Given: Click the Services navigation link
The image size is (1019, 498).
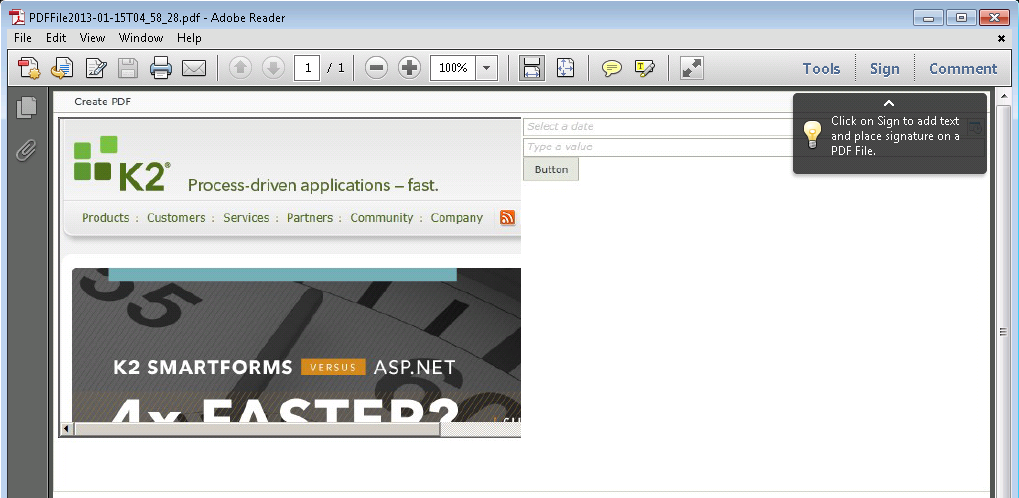Looking at the screenshot, I should pos(246,218).
